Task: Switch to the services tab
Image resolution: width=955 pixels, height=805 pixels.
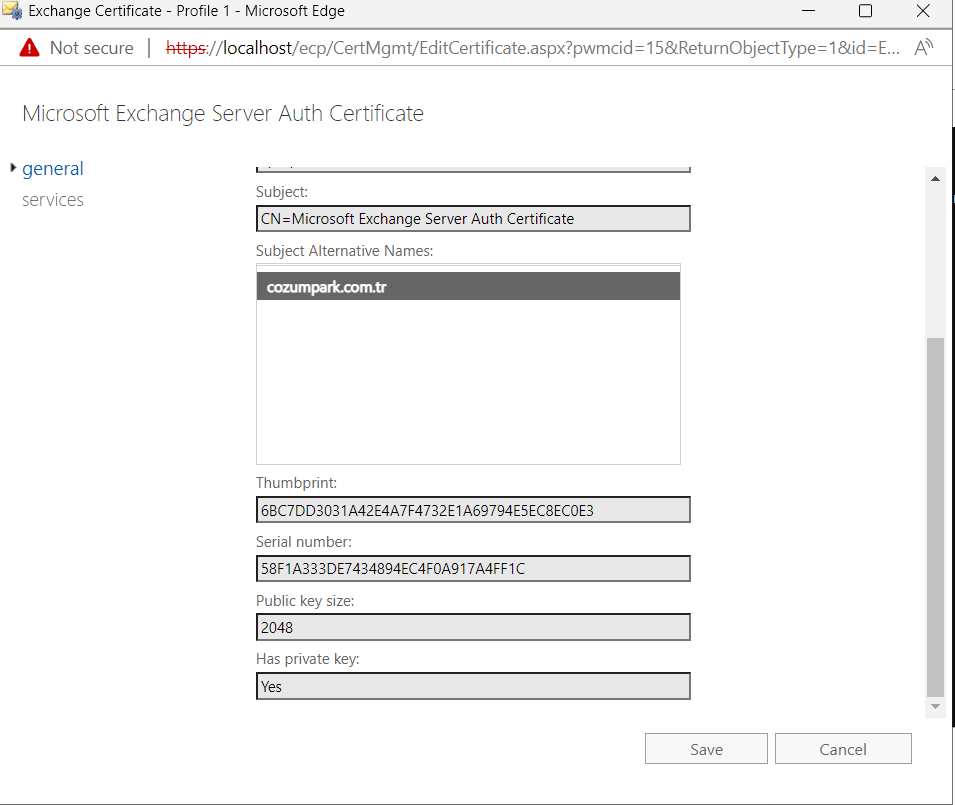Action: coord(52,200)
